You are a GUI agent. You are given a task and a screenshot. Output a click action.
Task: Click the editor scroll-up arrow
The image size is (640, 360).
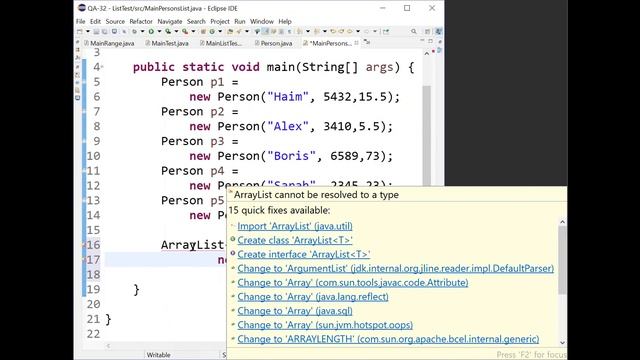point(427,53)
